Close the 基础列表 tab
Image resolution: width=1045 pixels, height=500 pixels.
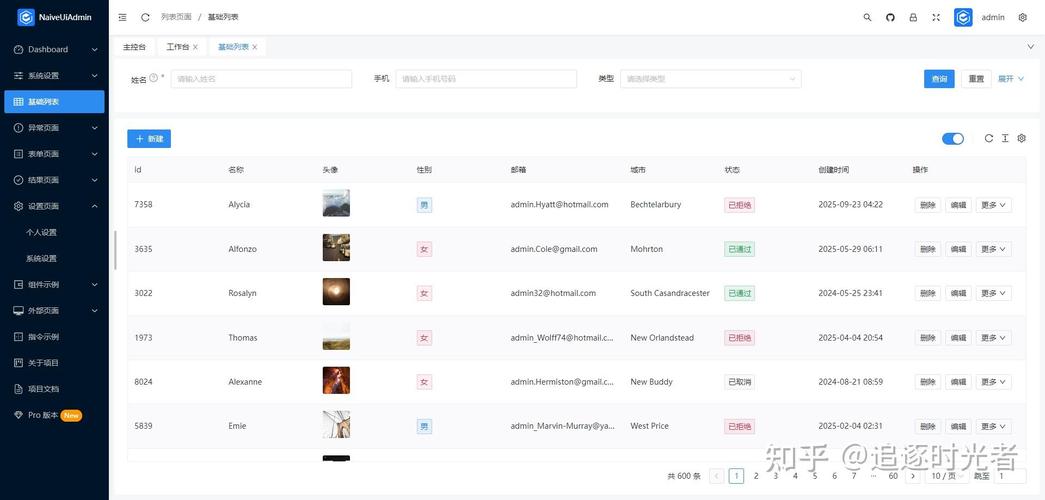click(x=255, y=47)
